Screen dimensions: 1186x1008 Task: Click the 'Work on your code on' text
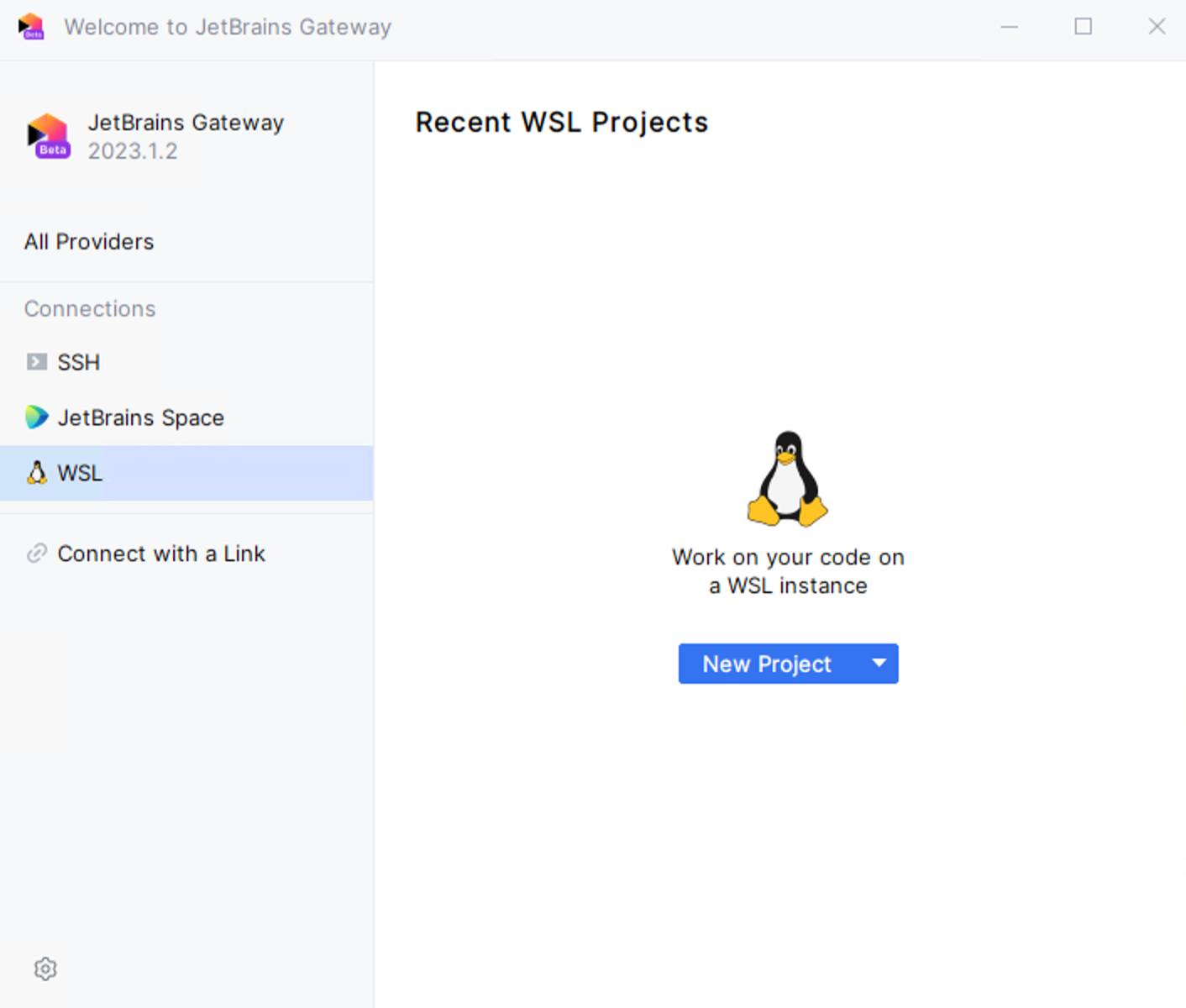pyautogui.click(x=788, y=557)
